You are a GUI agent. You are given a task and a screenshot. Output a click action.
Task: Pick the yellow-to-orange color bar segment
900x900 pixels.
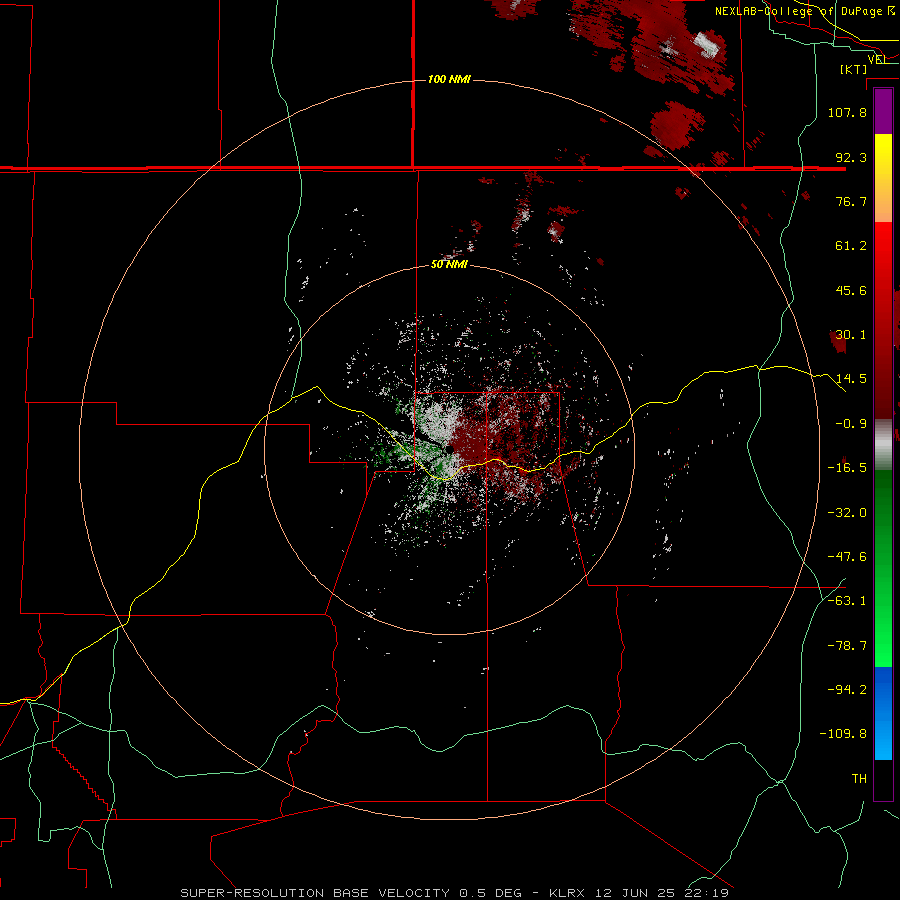click(883, 178)
